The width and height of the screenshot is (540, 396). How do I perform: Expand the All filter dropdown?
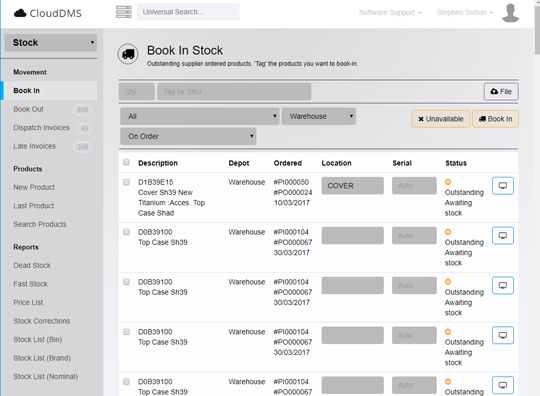pyautogui.click(x=200, y=116)
